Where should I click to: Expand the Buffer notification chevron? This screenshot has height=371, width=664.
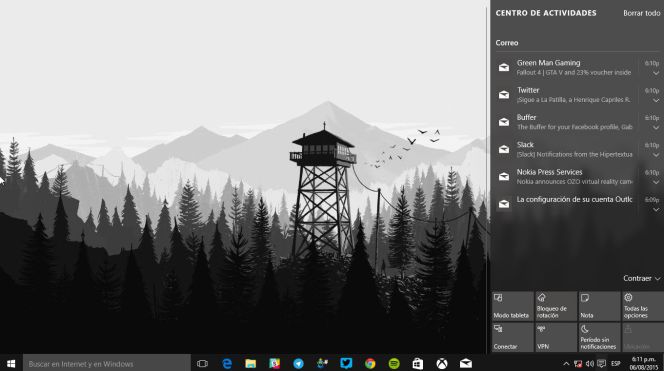656,128
